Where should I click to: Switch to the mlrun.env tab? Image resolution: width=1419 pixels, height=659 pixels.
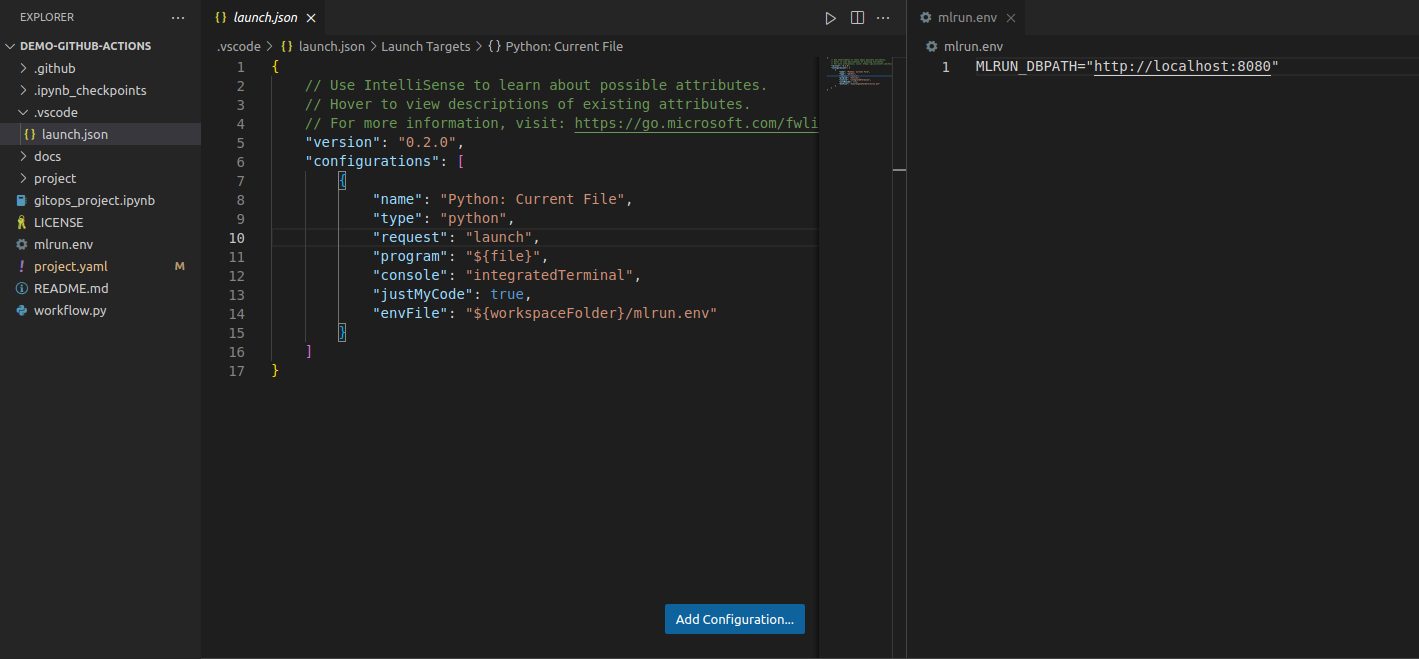[966, 17]
